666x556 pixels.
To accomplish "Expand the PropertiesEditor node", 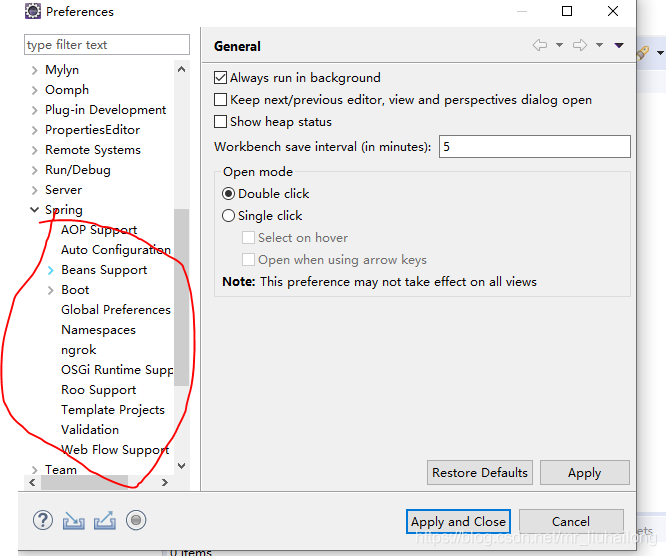I will click(35, 130).
